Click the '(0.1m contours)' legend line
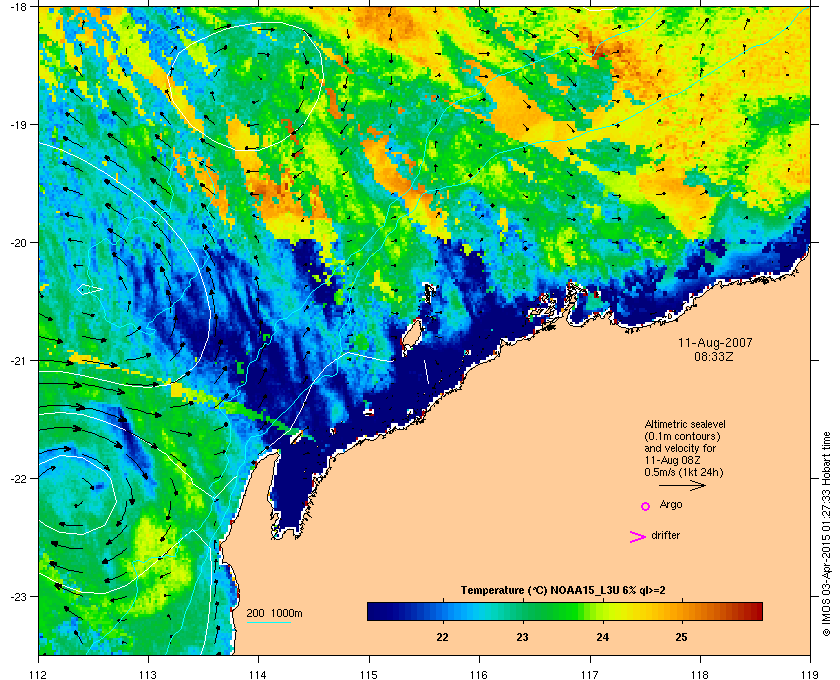The height and width of the screenshot is (680, 840). click(682, 436)
